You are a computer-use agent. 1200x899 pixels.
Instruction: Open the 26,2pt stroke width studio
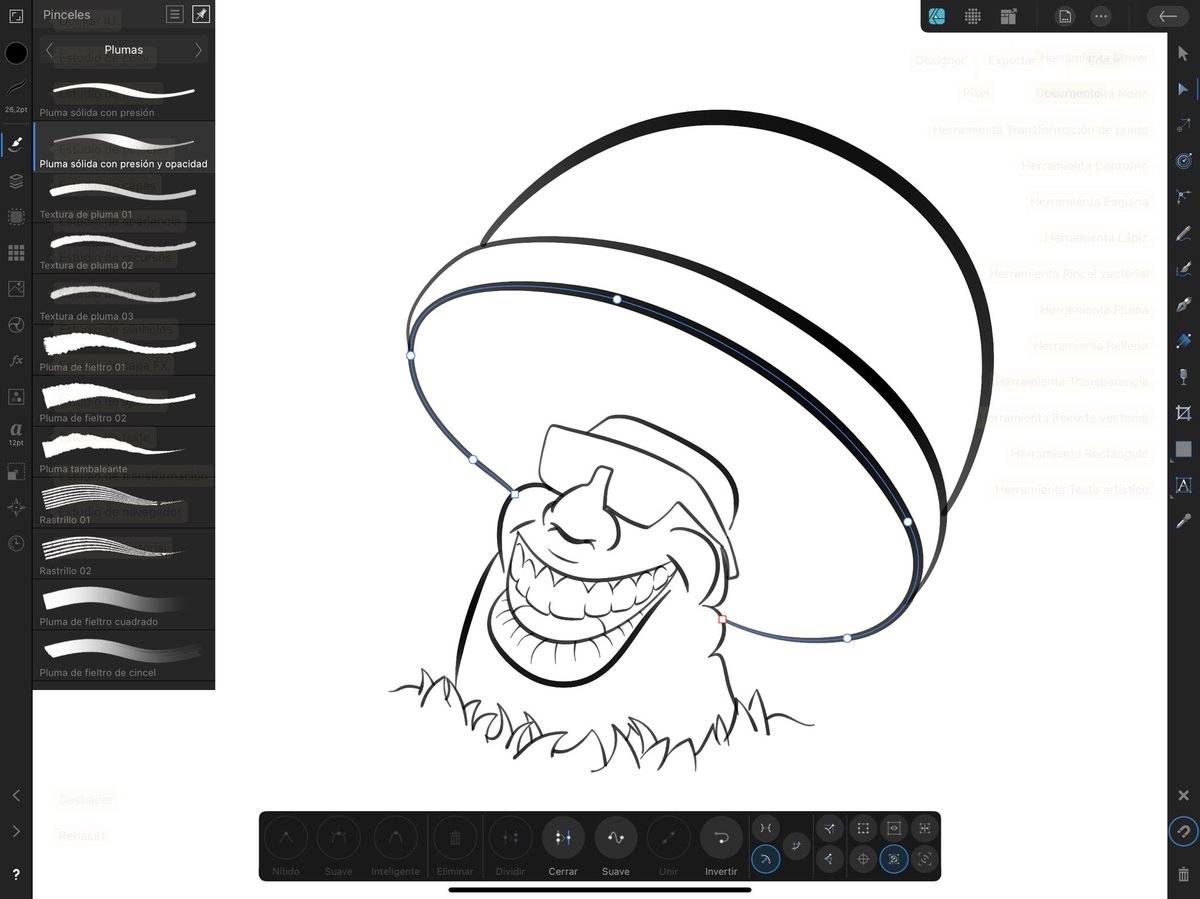16,97
